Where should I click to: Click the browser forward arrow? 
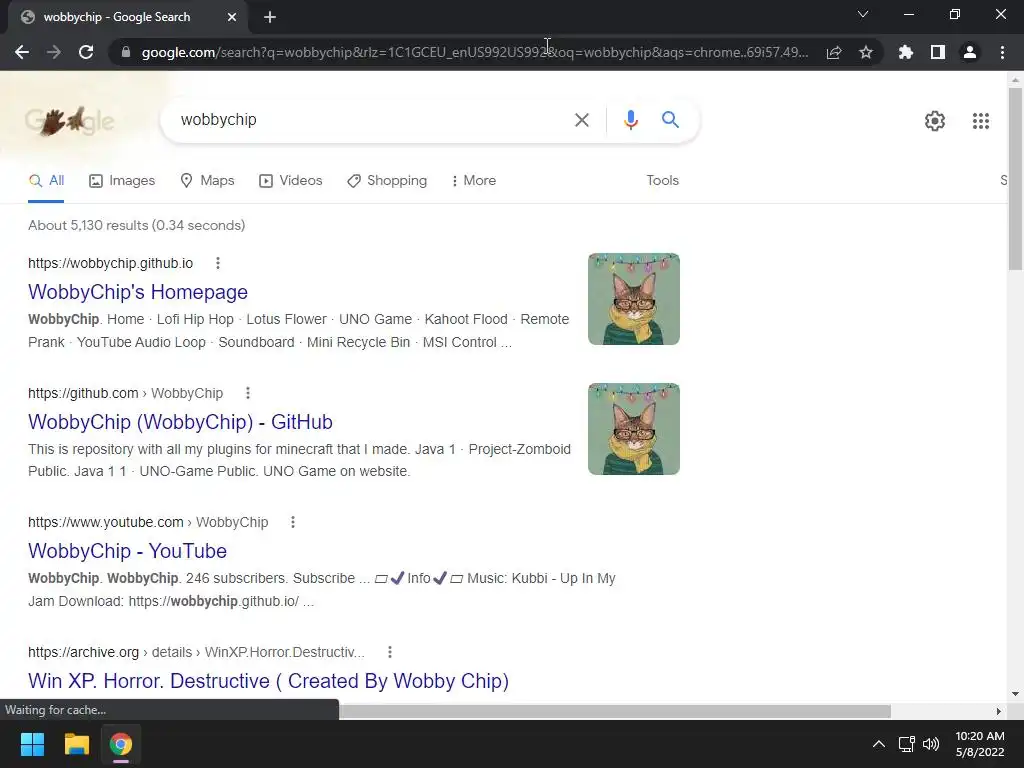tap(54, 52)
